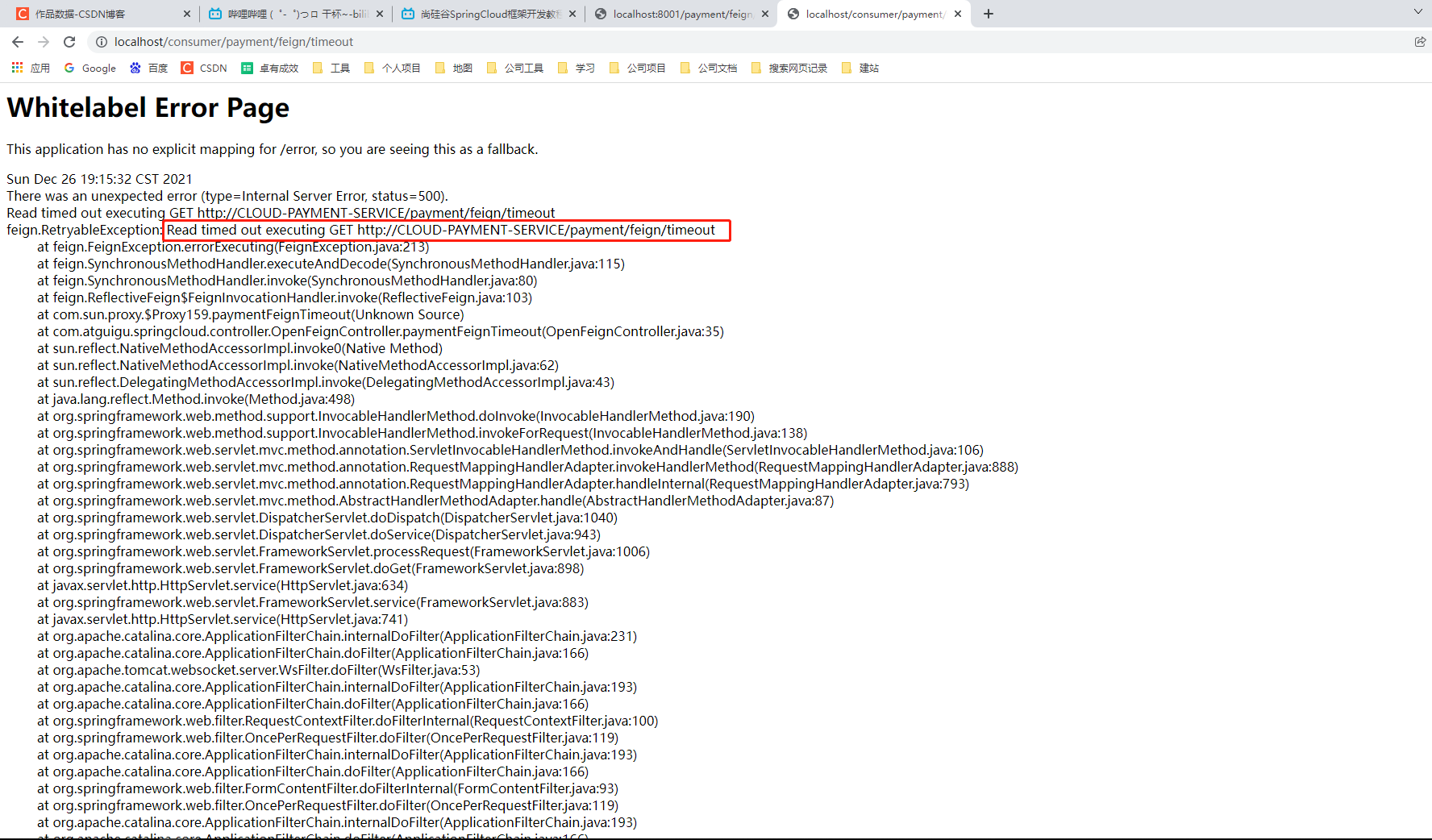Open the 工具 bookmark folder
Viewport: 1432px width, 840px height.
tap(331, 68)
